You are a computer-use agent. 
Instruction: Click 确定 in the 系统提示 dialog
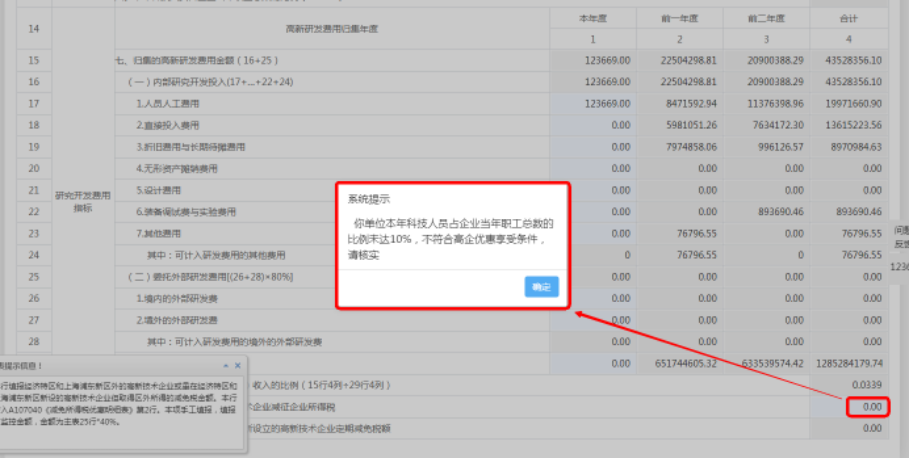(541, 287)
